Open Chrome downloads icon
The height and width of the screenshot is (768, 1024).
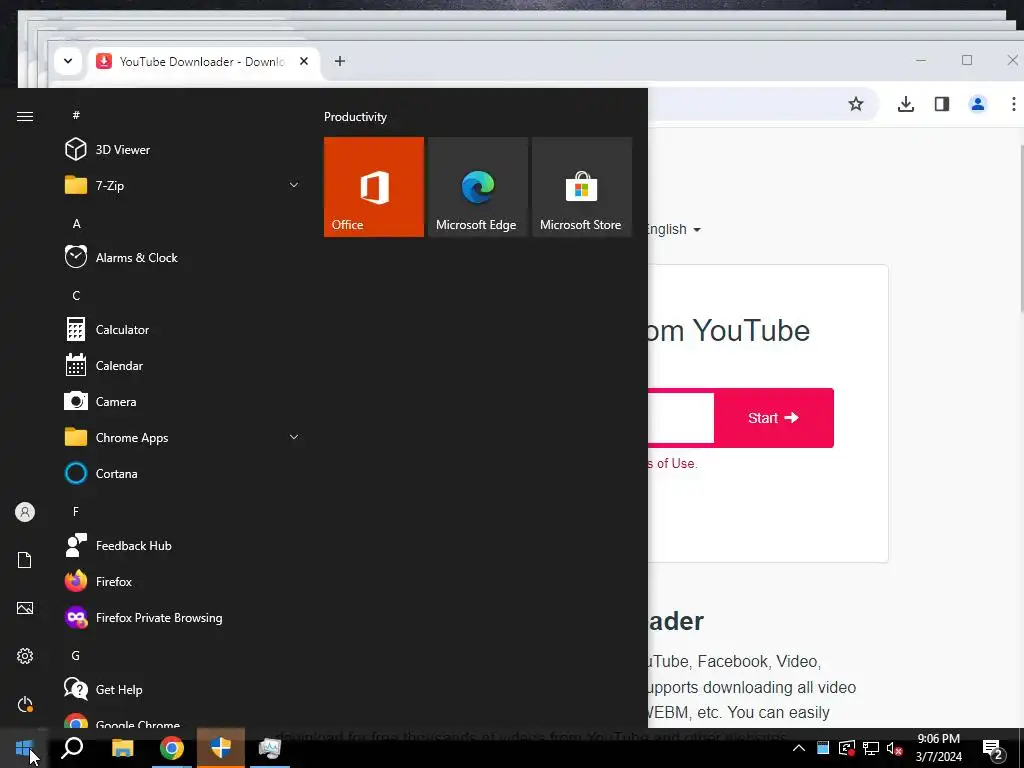(906, 104)
